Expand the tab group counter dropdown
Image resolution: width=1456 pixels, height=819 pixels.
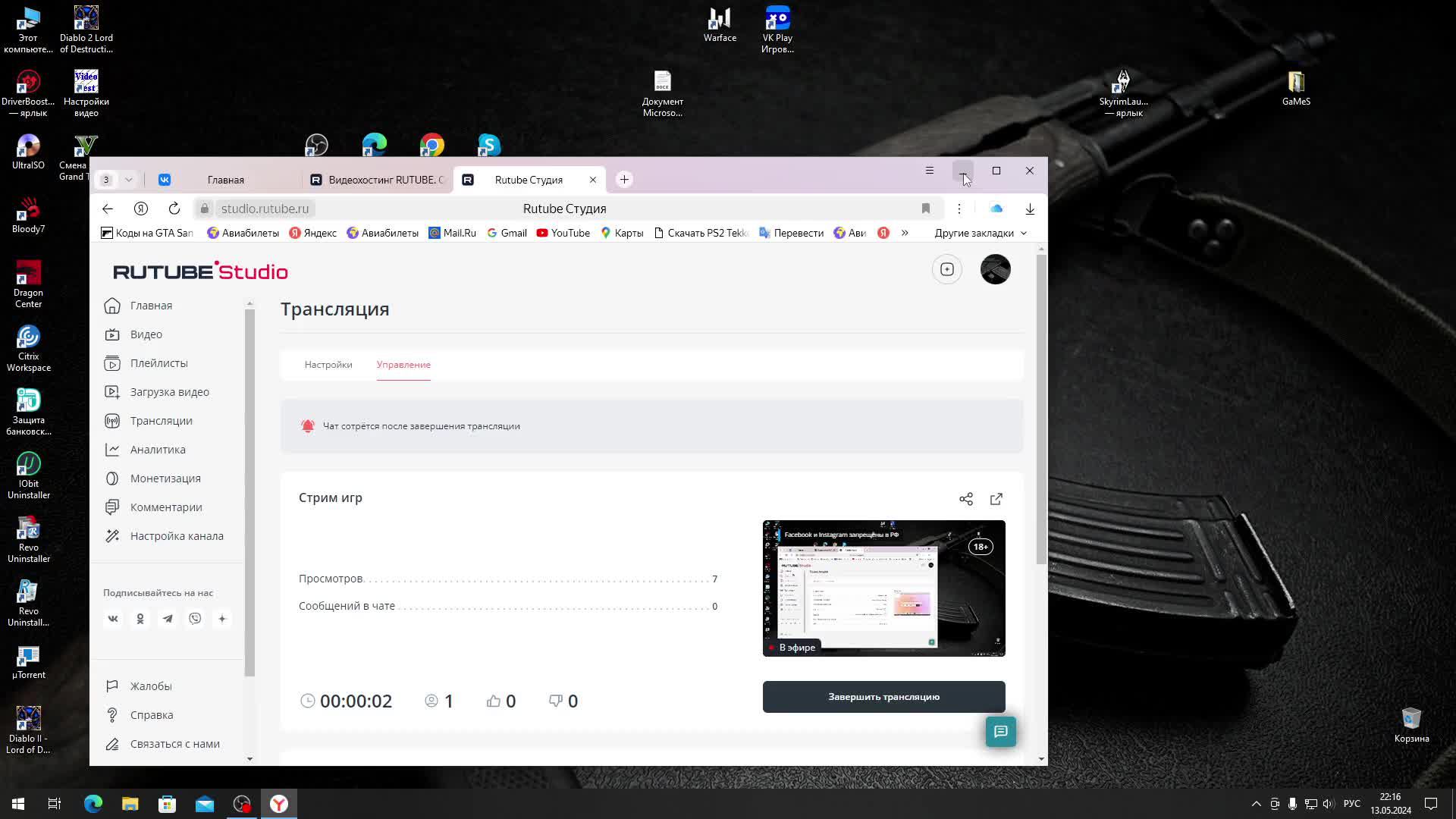[x=129, y=180]
